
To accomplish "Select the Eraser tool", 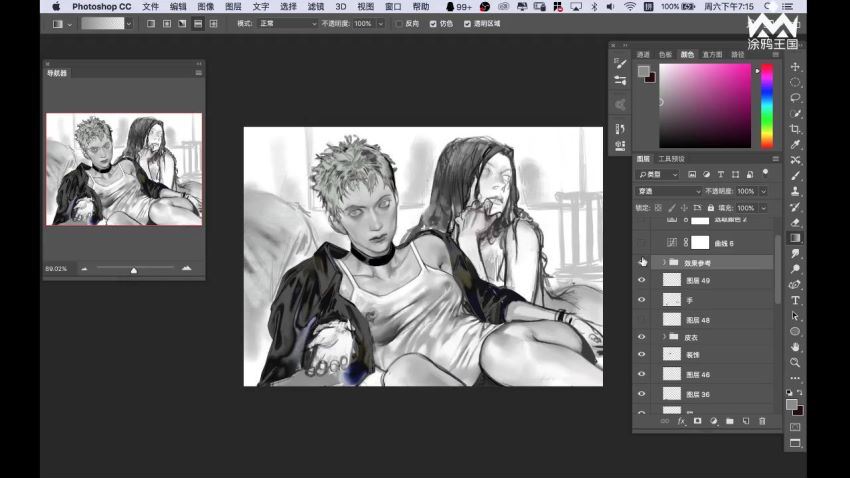I will click(x=795, y=223).
